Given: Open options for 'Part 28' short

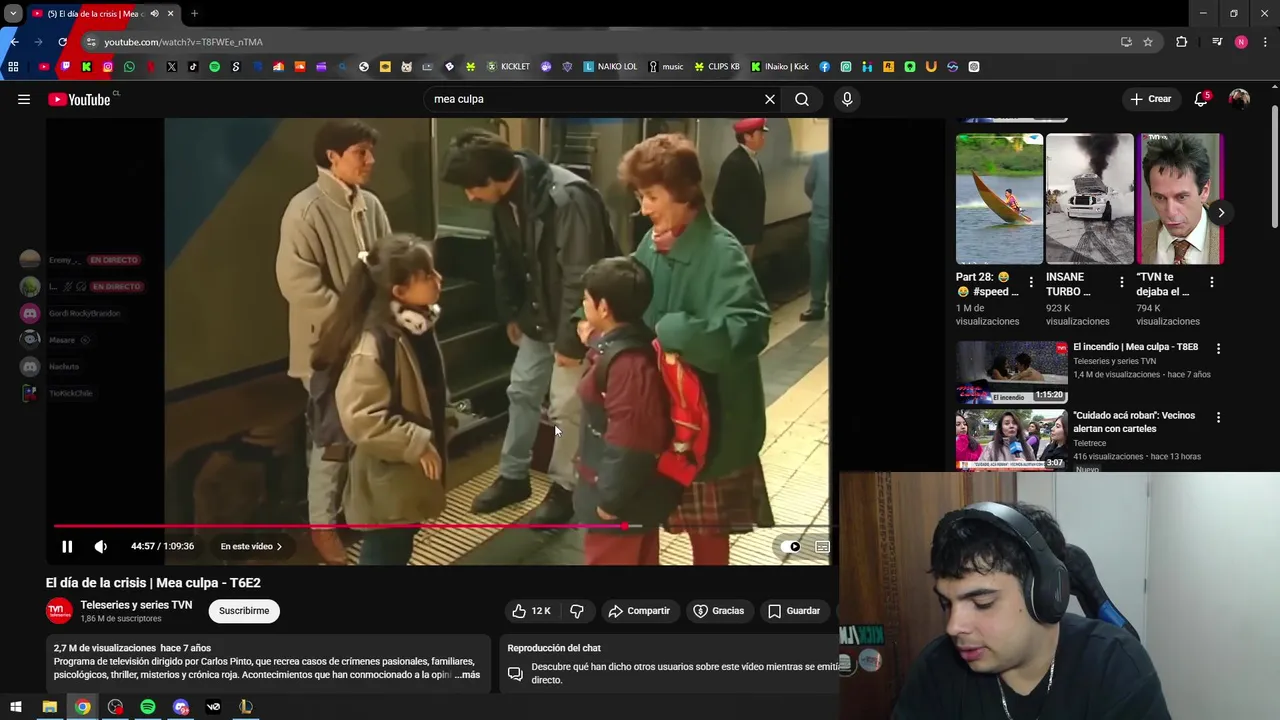Looking at the screenshot, I should [1031, 283].
